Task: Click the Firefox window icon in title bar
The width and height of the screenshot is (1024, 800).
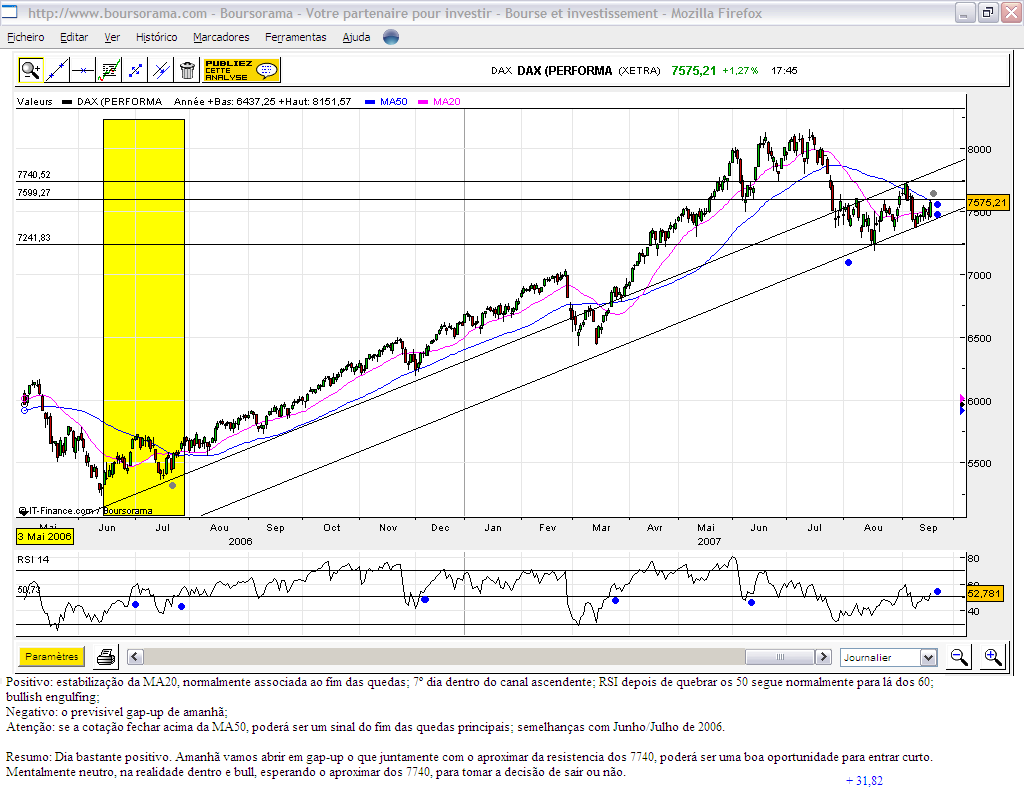Action: tap(10, 12)
